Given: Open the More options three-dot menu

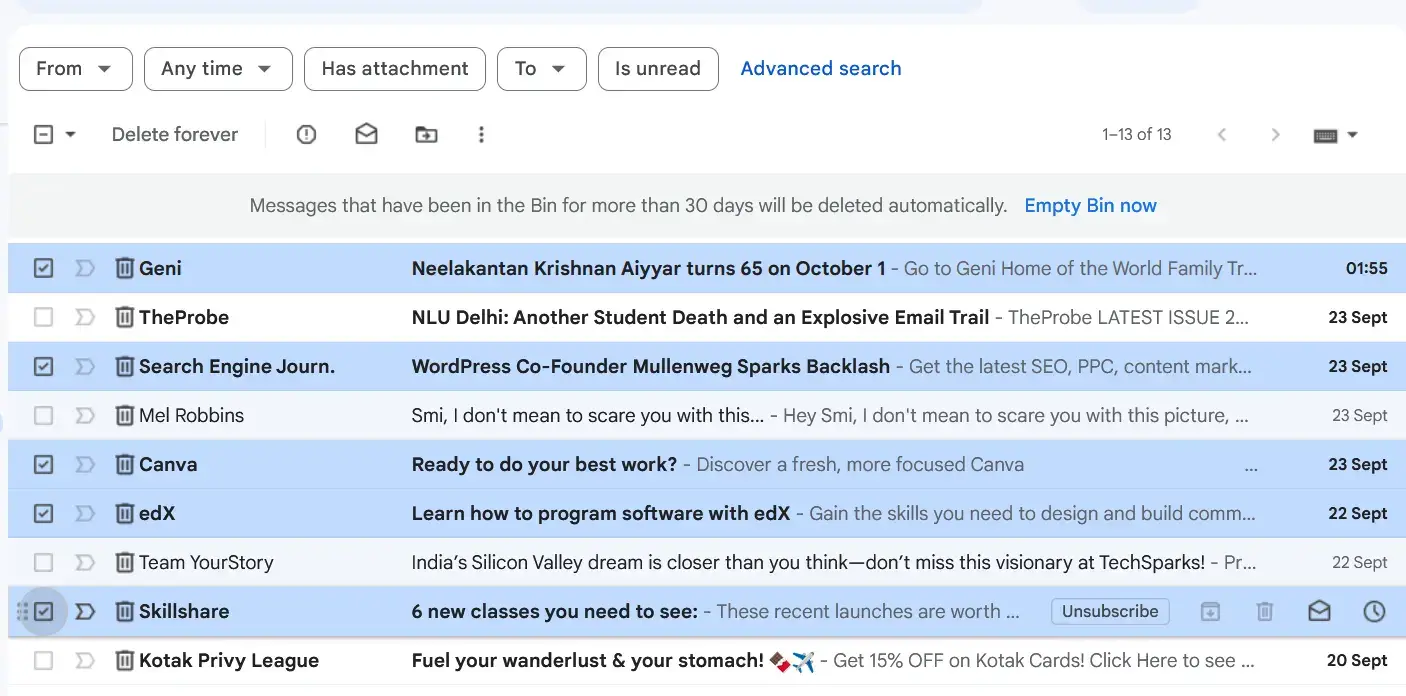Looking at the screenshot, I should click(x=481, y=134).
